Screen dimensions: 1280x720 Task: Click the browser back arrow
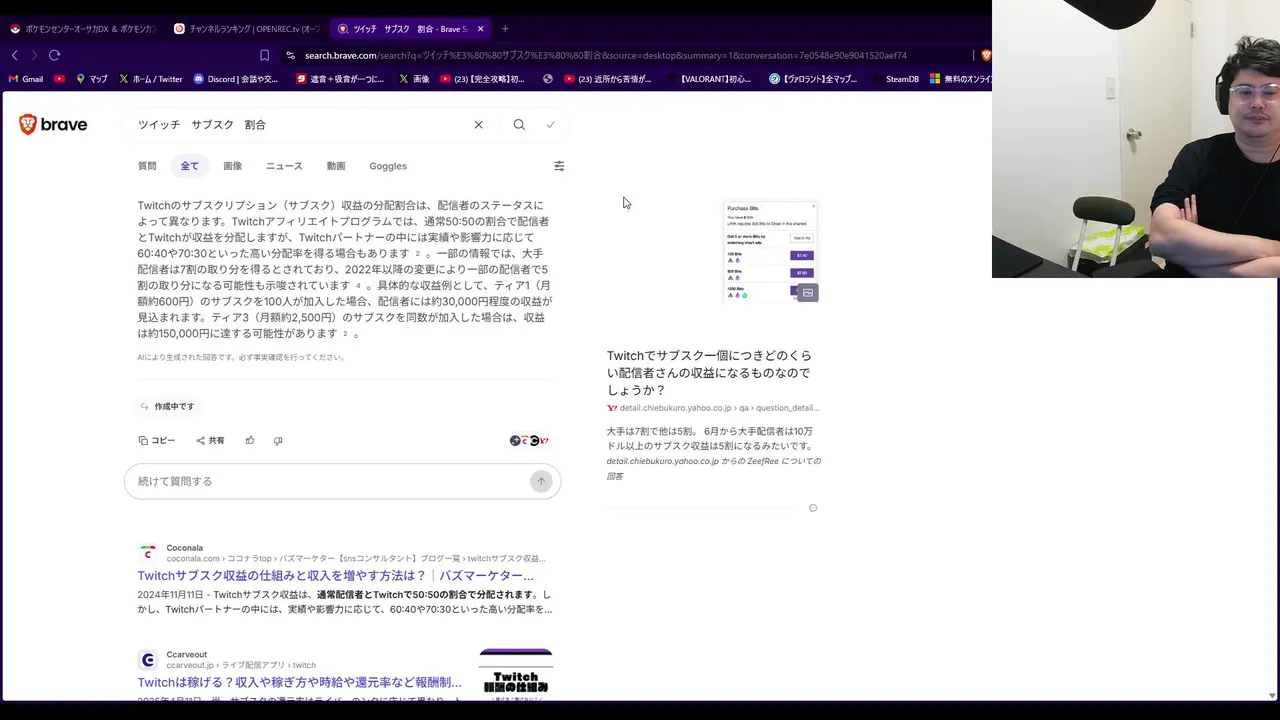pos(14,55)
